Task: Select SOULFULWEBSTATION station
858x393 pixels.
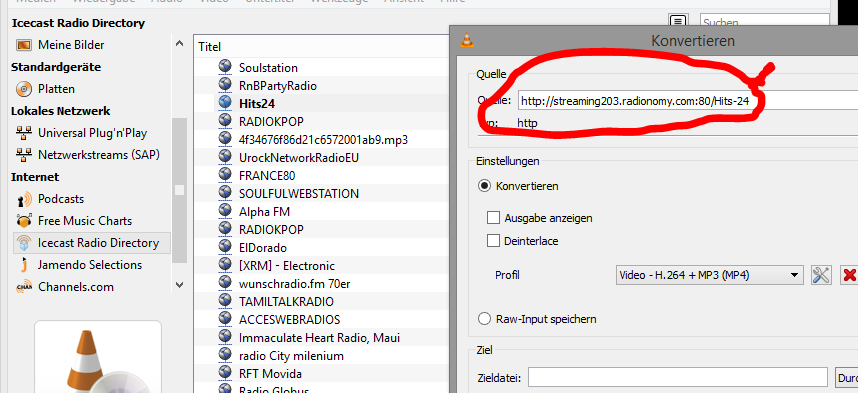Action: point(299,194)
